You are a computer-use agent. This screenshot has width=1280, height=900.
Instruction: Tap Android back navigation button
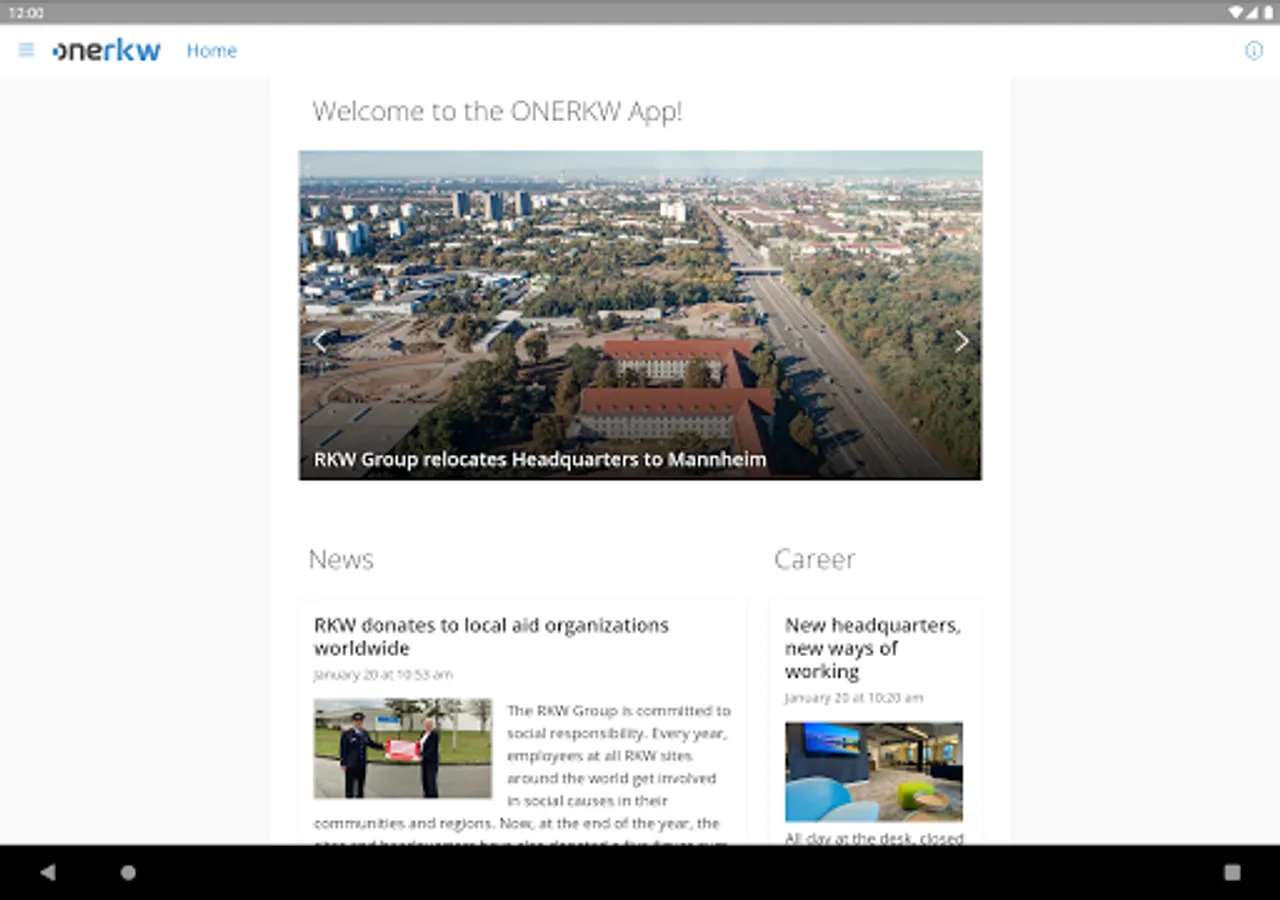coord(47,872)
